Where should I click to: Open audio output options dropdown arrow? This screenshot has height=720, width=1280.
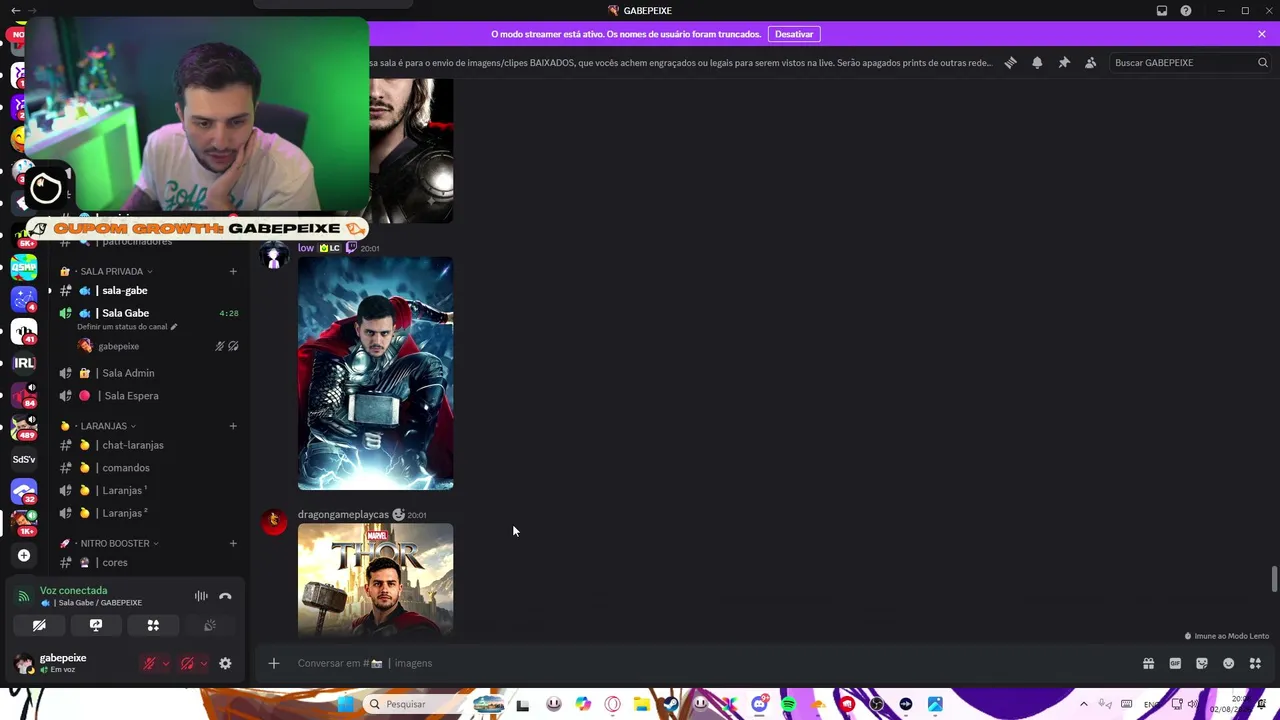(203, 663)
